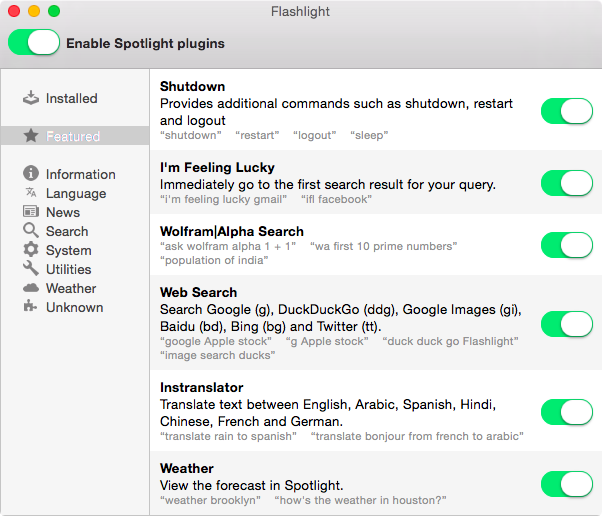Turn off the Shutdown plugin toggle
This screenshot has height=516, width=602.
click(x=567, y=111)
